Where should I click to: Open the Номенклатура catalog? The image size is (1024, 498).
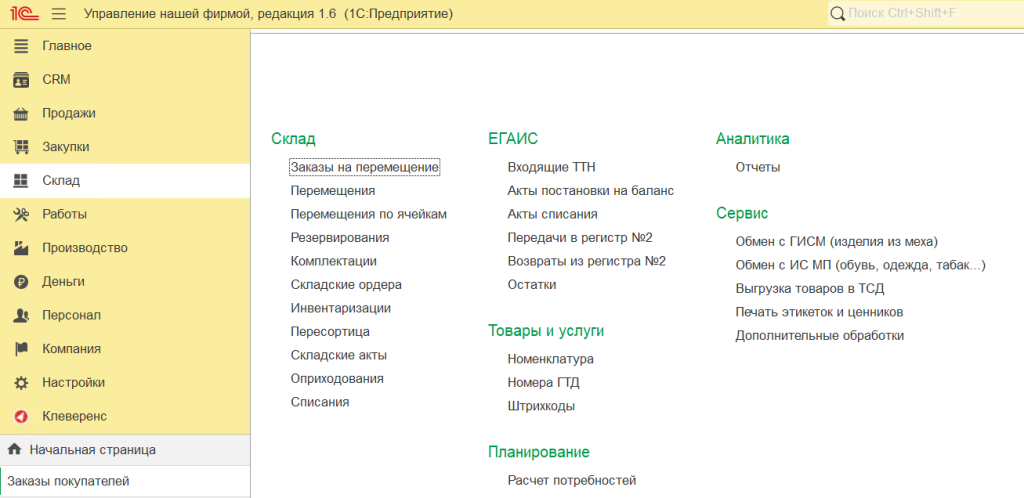point(551,359)
